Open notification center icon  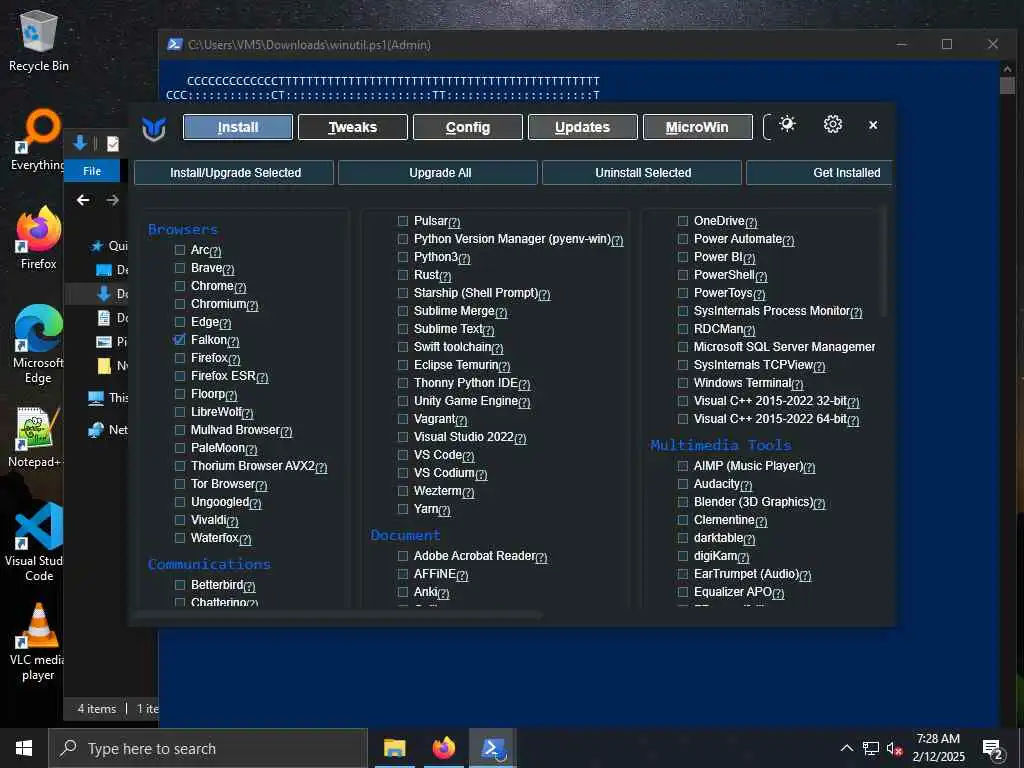pos(993,750)
